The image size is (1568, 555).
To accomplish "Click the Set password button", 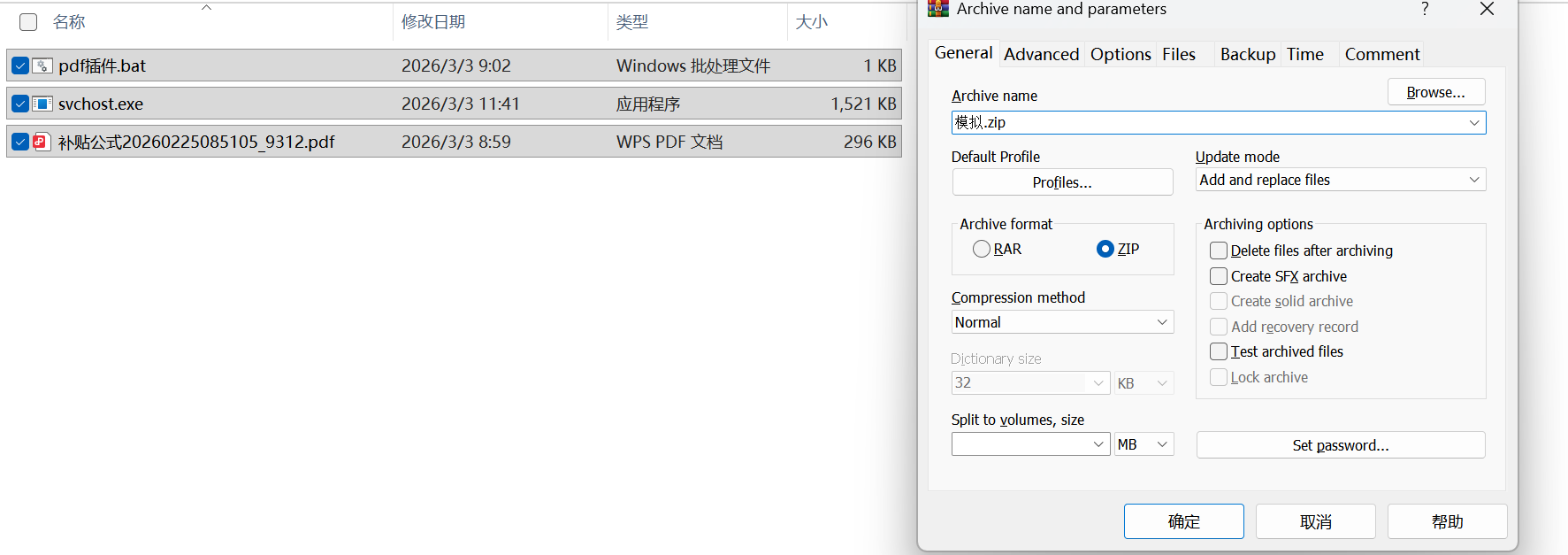I will coord(1340,445).
